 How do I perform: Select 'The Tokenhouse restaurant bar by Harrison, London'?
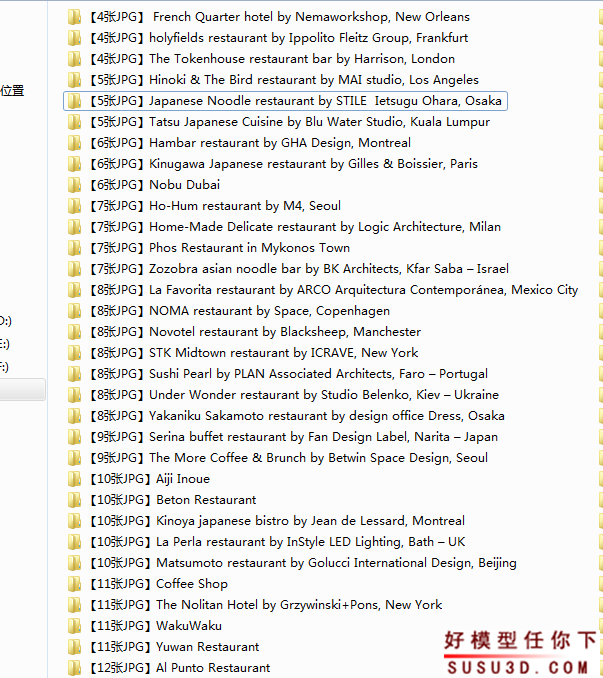(x=302, y=59)
